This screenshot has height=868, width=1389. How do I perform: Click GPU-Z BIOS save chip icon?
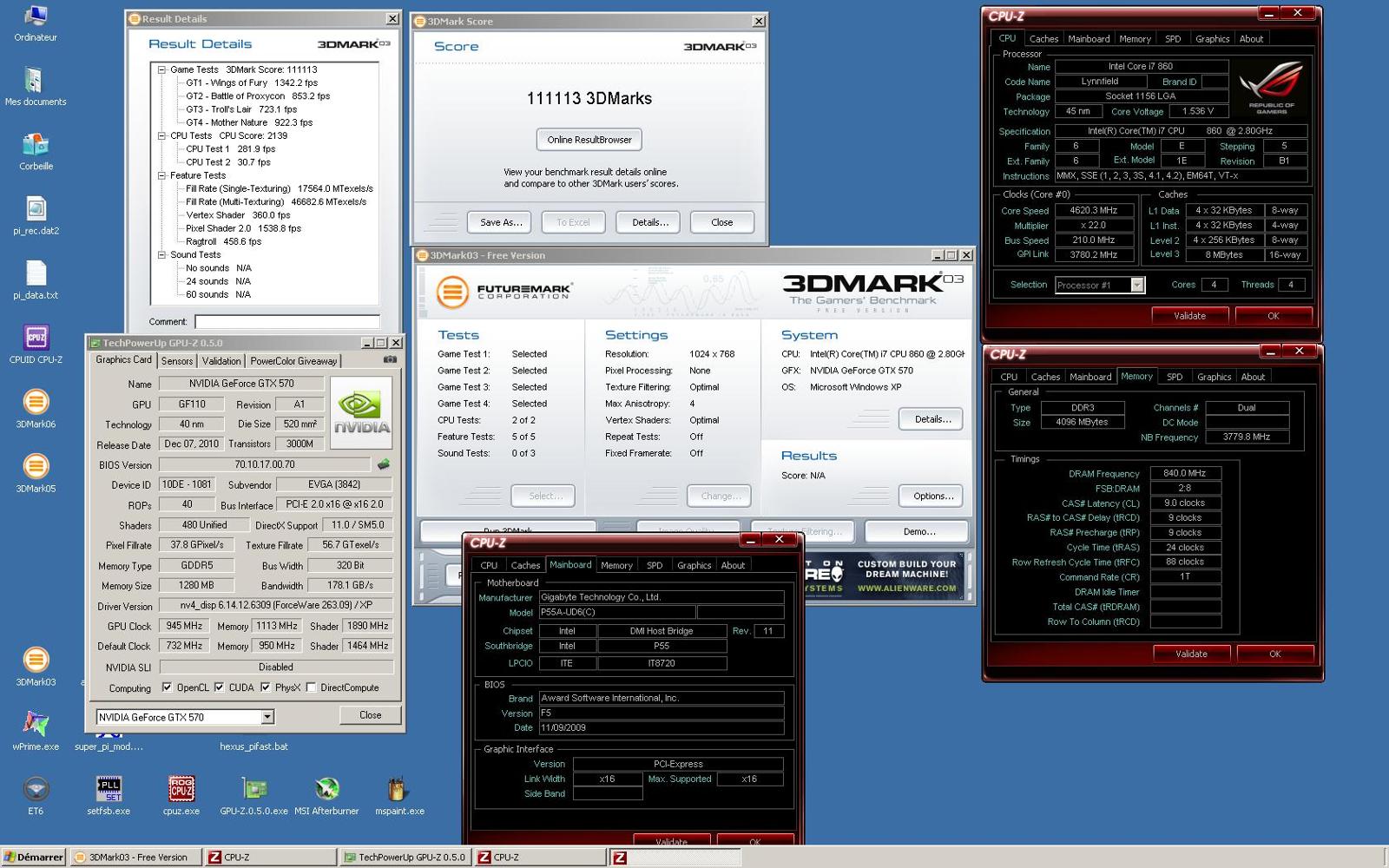coord(383,464)
